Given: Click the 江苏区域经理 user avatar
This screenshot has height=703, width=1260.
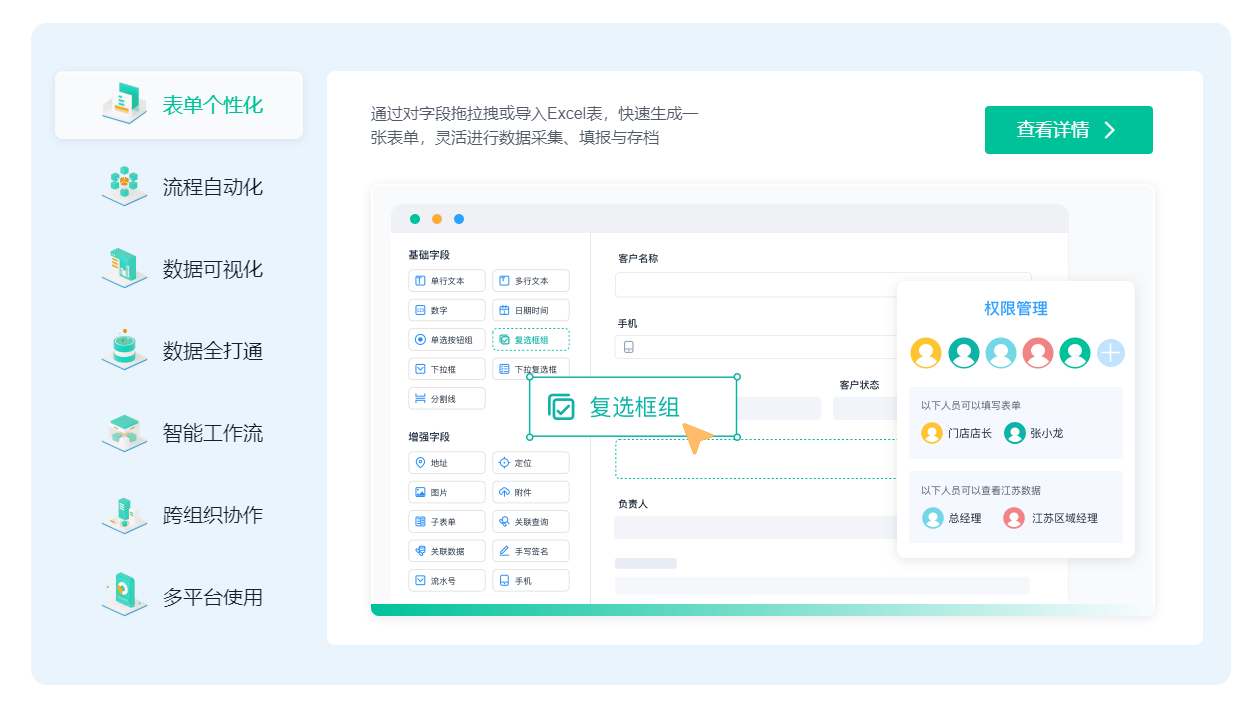Looking at the screenshot, I should click(1014, 518).
